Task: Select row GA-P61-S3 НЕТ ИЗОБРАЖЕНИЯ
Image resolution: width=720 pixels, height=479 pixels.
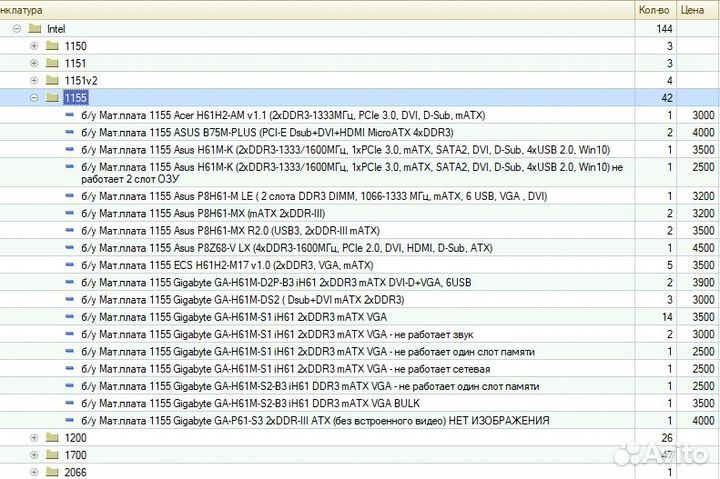Action: pos(360,420)
